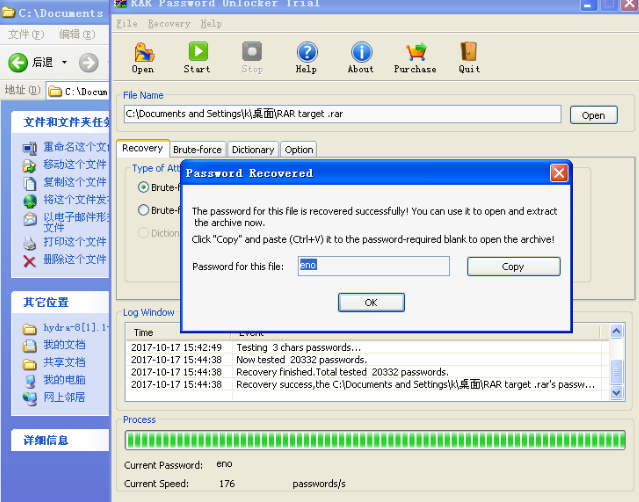639x502 pixels.
Task: Click the publish file to web icon
Action: click(x=30, y=201)
